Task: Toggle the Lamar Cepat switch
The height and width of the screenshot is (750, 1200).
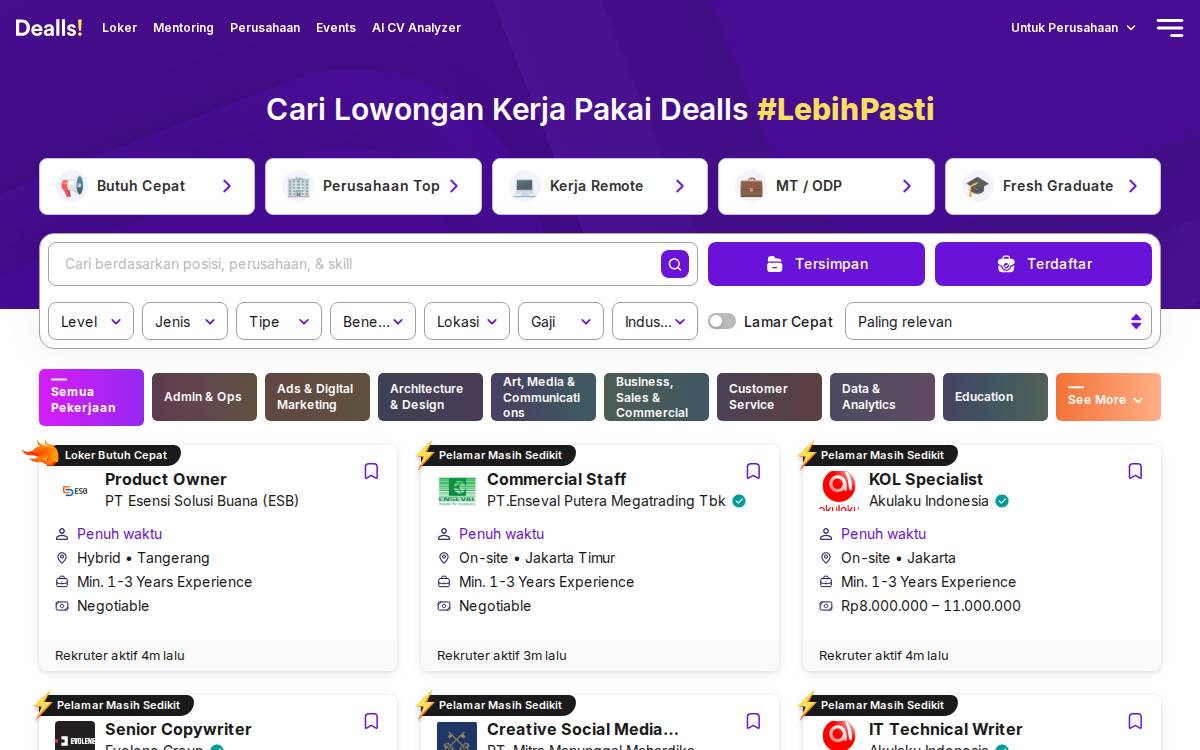Action: pos(722,321)
